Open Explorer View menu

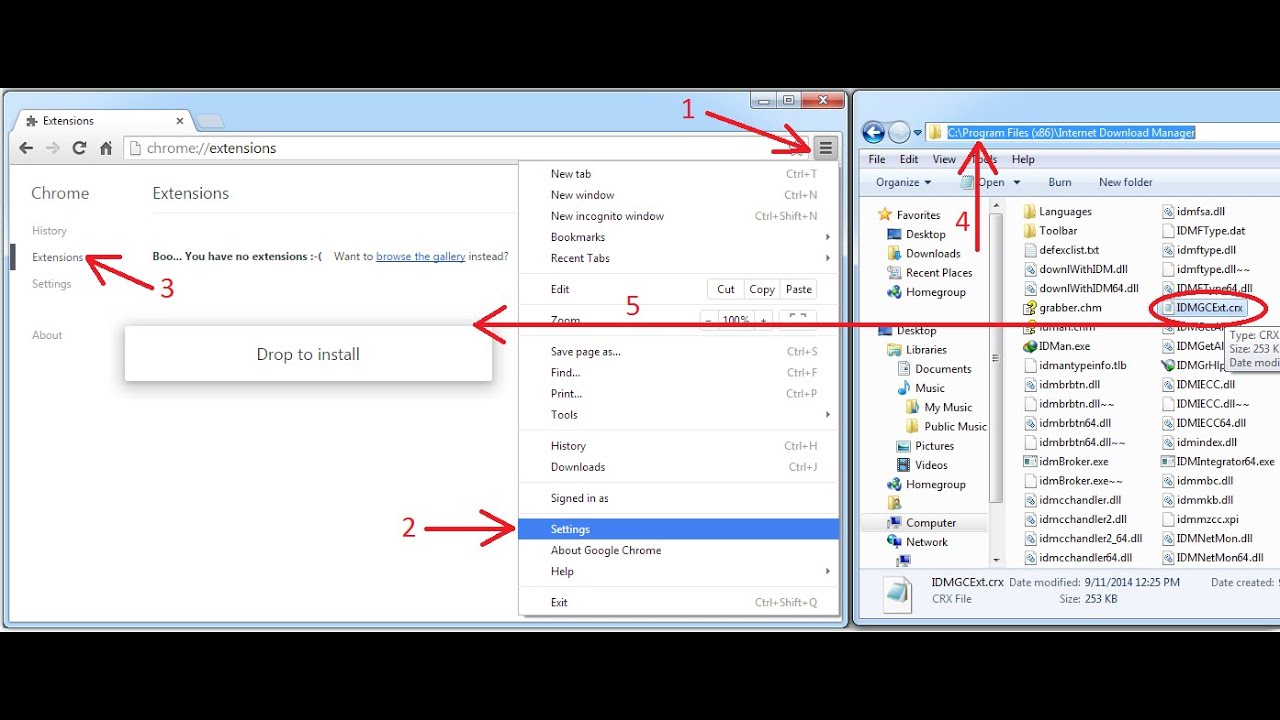pyautogui.click(x=944, y=159)
